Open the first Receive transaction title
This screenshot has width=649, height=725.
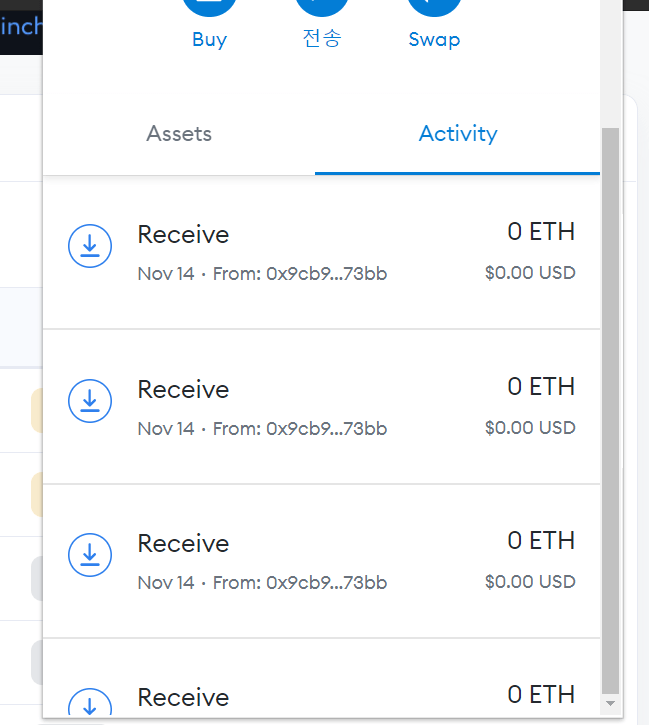pos(183,235)
